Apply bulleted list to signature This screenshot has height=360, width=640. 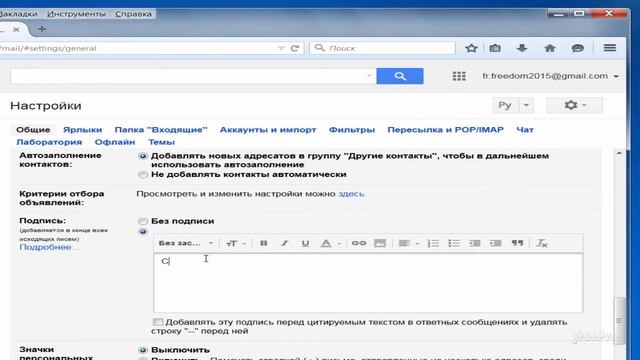tap(454, 243)
